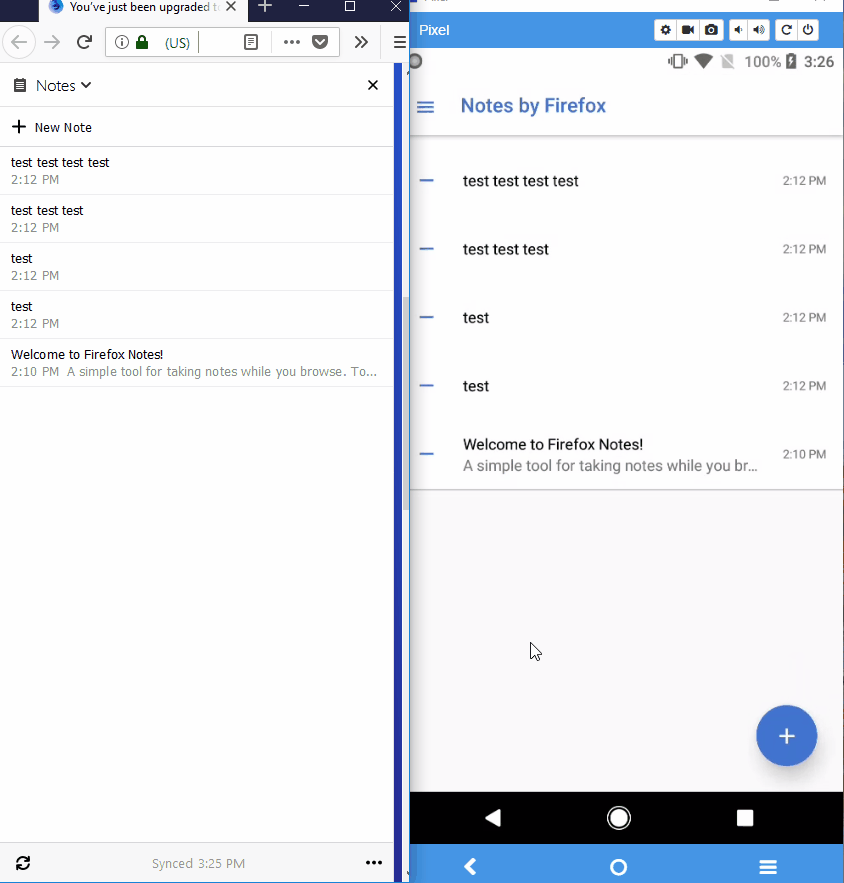Viewport: 844px width, 883px height.
Task: Click the emulator settings gear icon
Action: click(x=666, y=30)
